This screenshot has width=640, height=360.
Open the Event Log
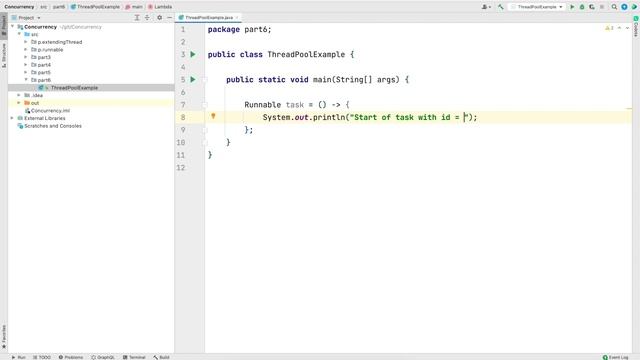click(616, 357)
